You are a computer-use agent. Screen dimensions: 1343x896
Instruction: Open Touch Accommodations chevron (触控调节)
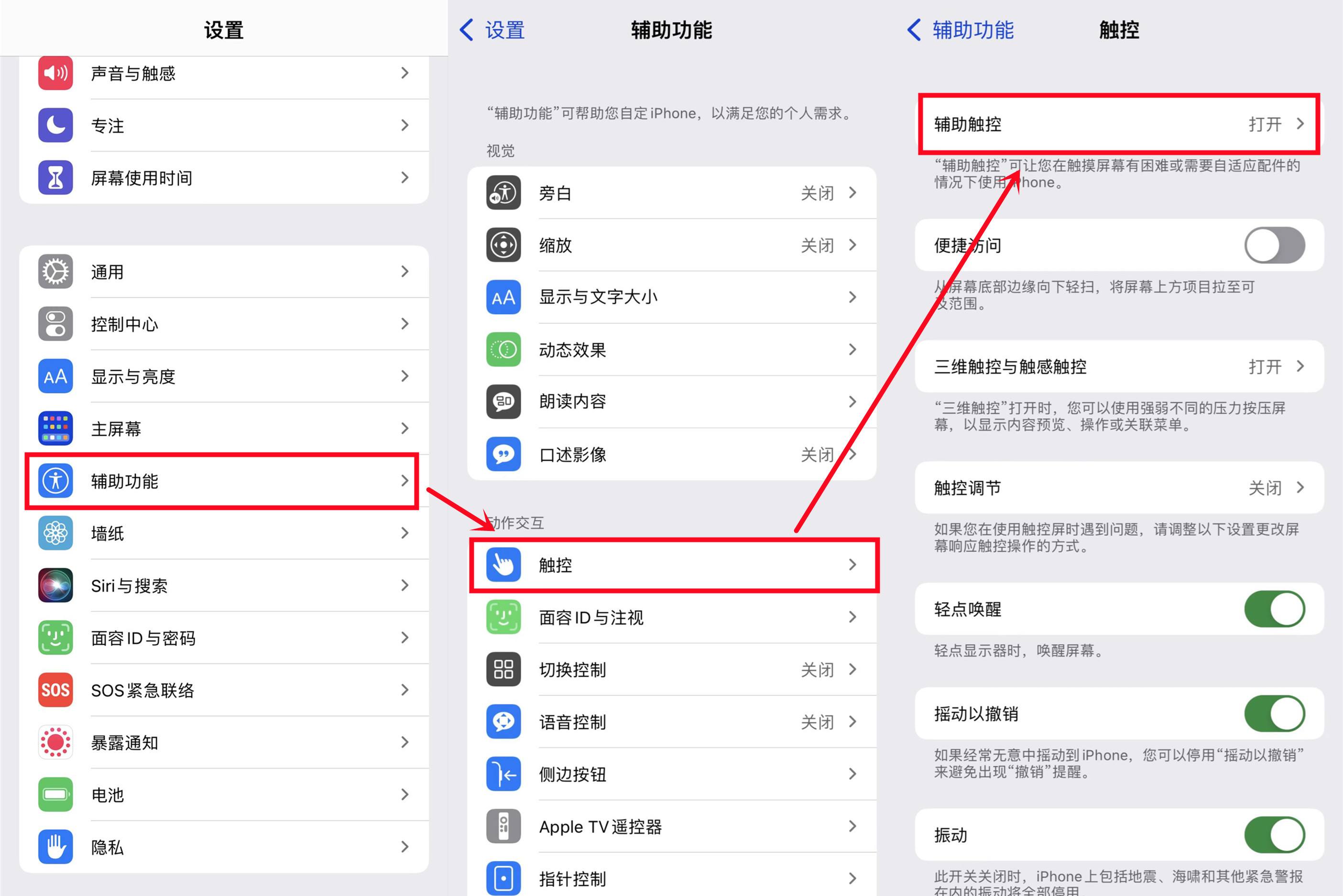(1300, 487)
